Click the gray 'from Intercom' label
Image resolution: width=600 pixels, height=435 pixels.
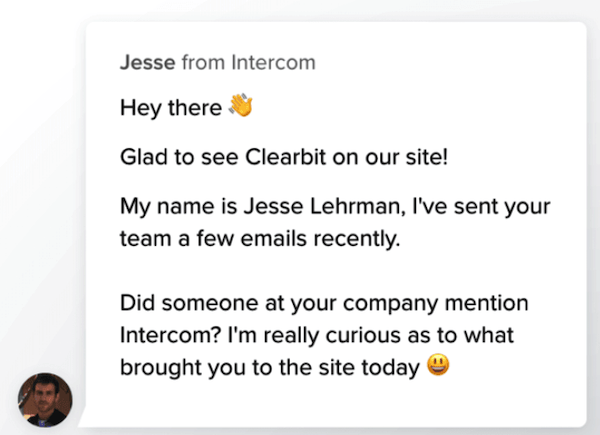point(249,62)
